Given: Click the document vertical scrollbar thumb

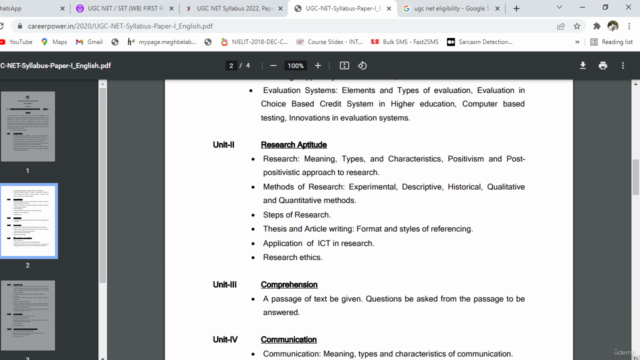Looking at the screenshot, I should [636, 178].
